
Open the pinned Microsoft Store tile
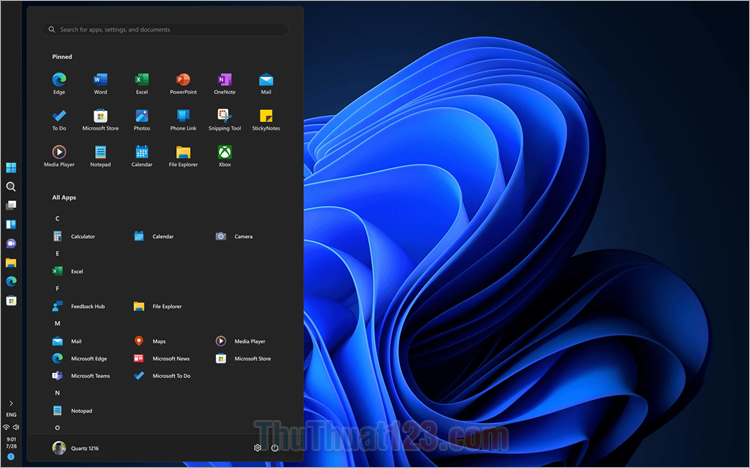[100, 120]
